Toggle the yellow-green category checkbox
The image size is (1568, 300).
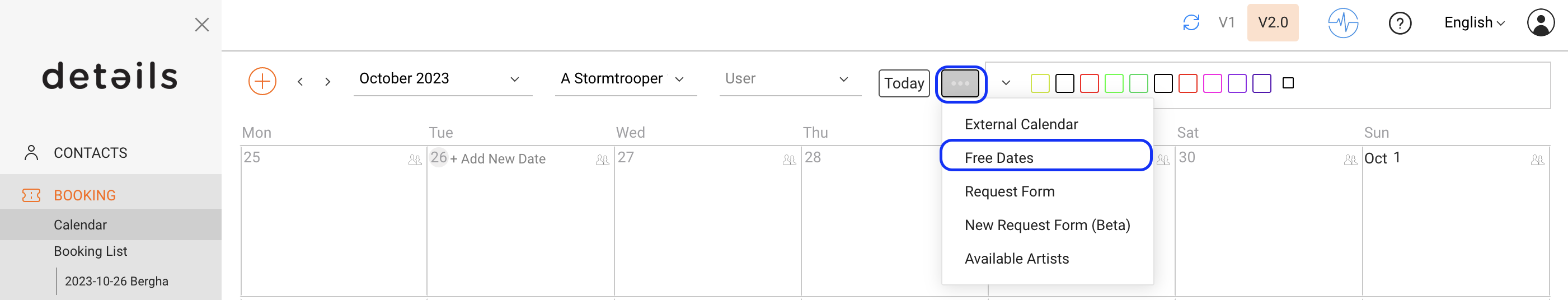(x=1040, y=83)
